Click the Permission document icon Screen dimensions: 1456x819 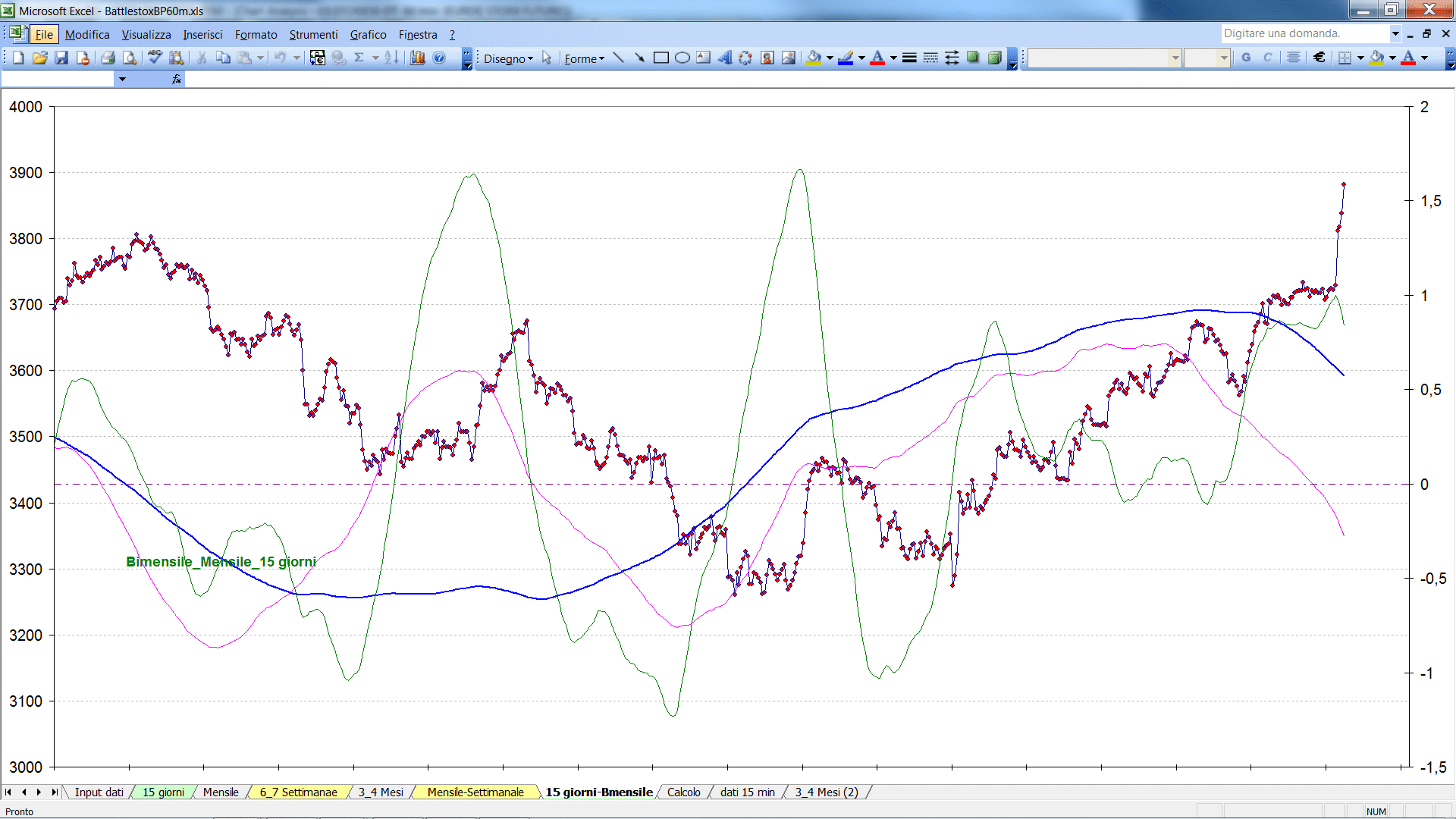[x=83, y=58]
